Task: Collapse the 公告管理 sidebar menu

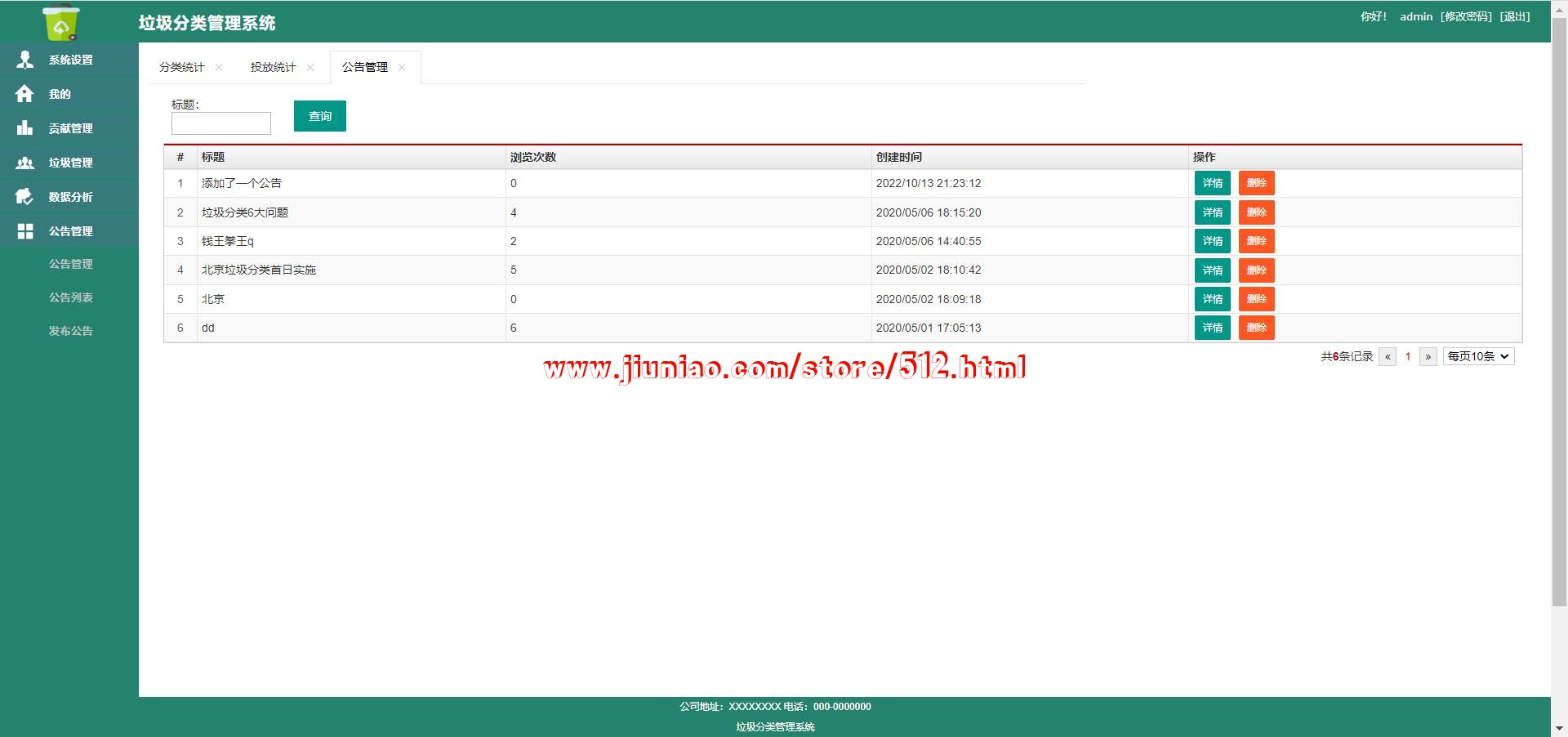Action: coord(69,231)
